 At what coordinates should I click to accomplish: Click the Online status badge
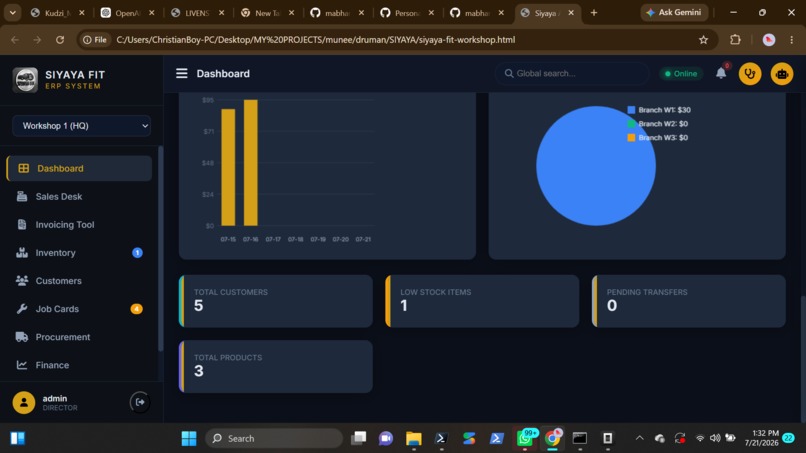pos(681,74)
